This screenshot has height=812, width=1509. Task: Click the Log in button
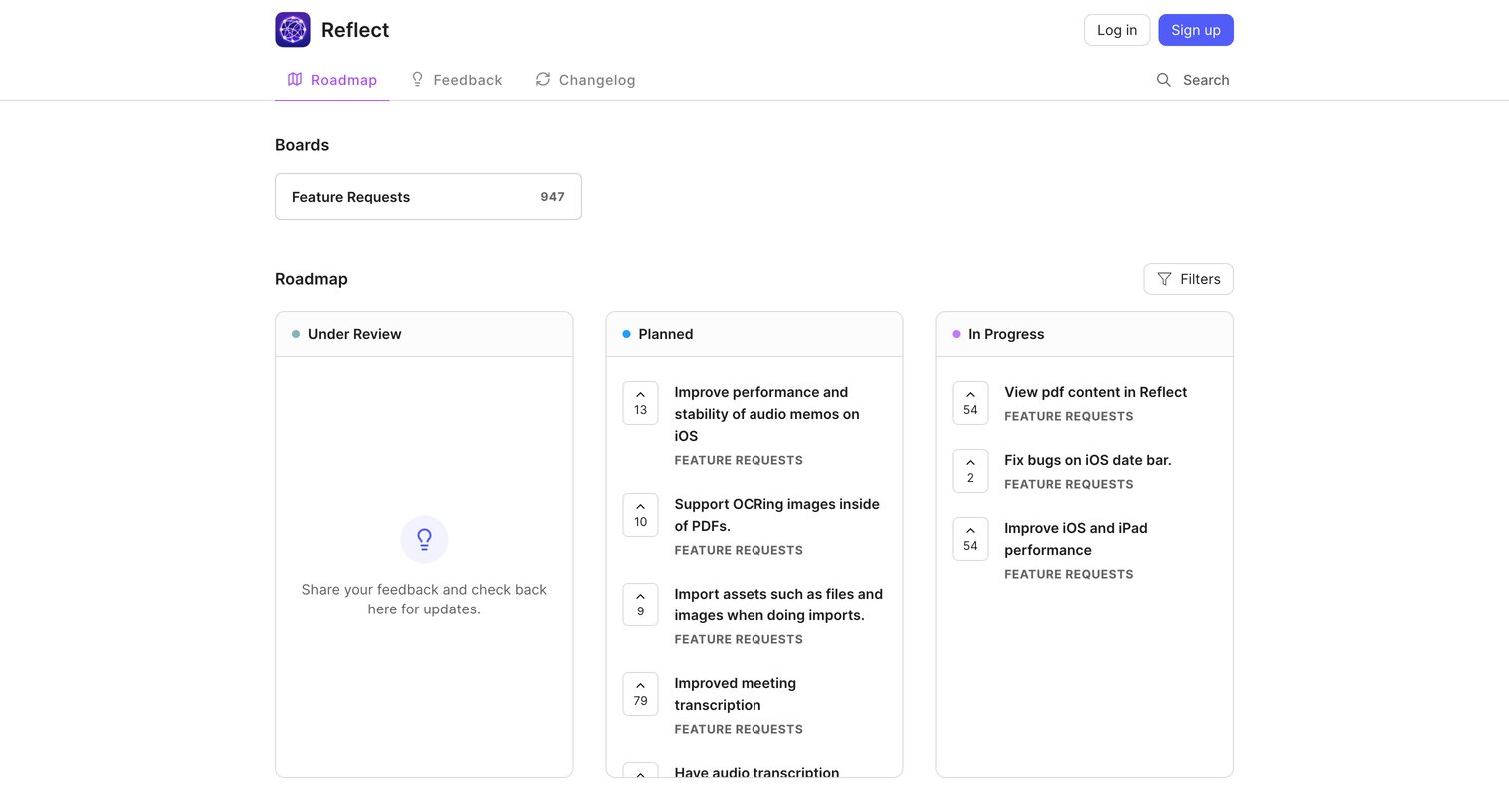pyautogui.click(x=1117, y=30)
